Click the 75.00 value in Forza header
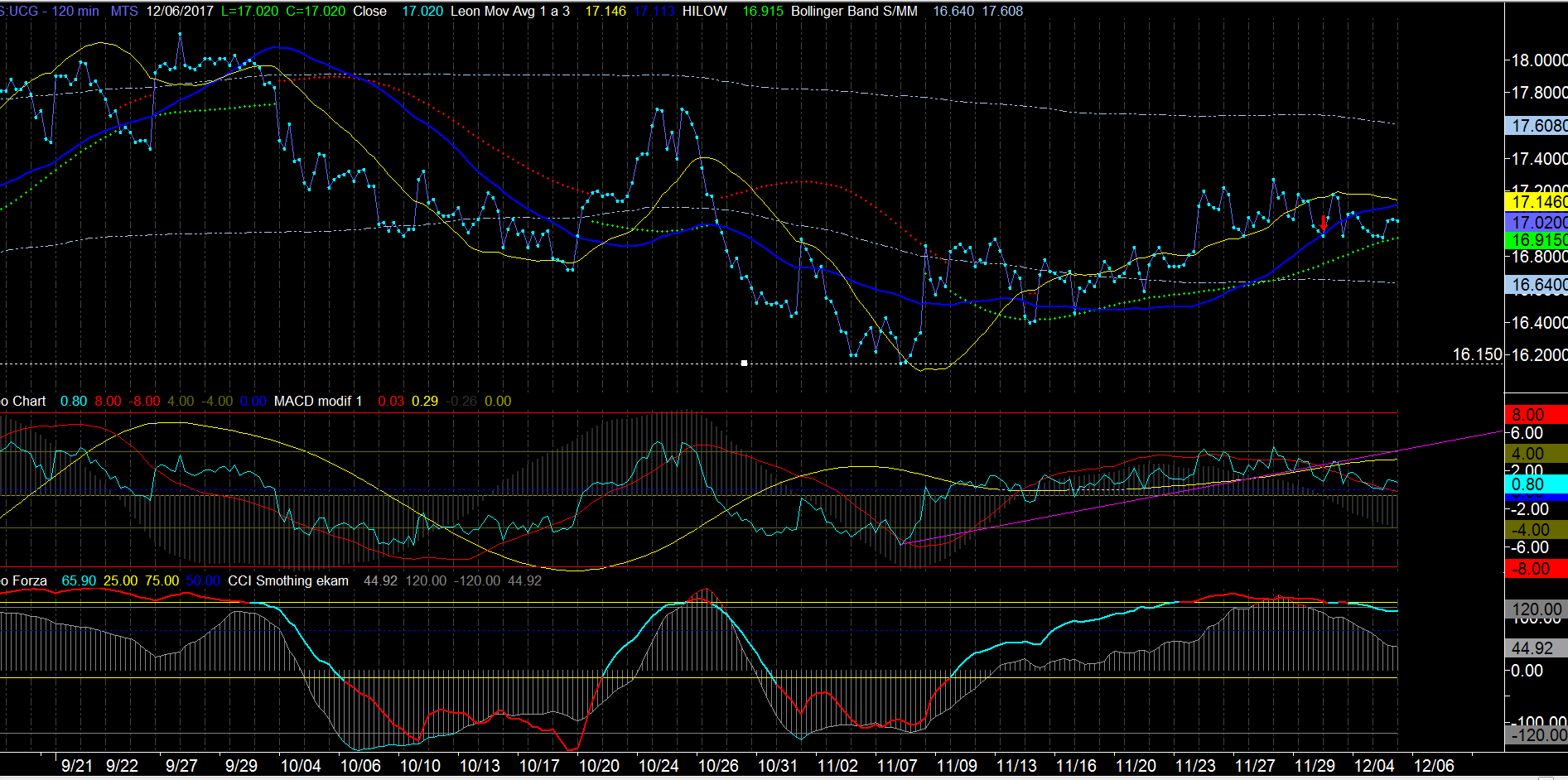This screenshot has height=780, width=1568. tap(162, 580)
